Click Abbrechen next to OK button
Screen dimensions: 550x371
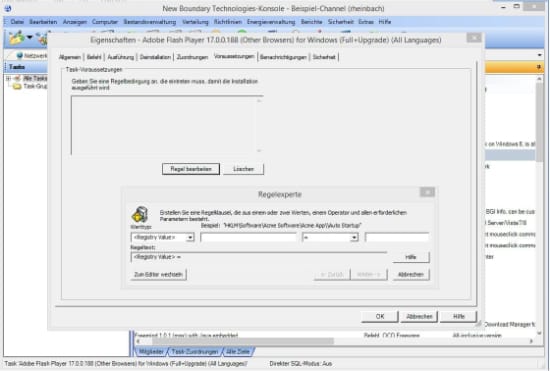click(x=419, y=316)
